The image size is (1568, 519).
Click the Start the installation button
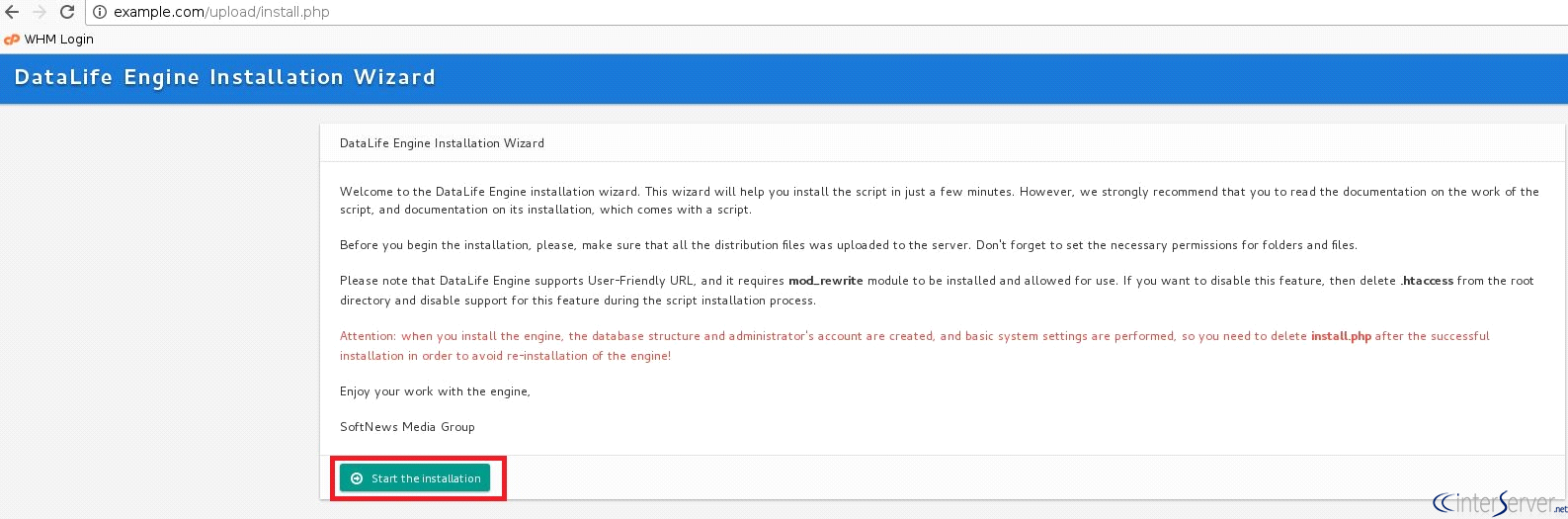click(x=415, y=478)
